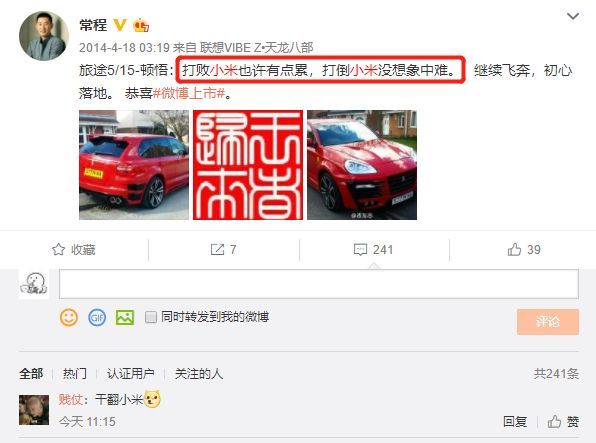596x443 pixels.
Task: View the red car rear photo
Action: 134,165
